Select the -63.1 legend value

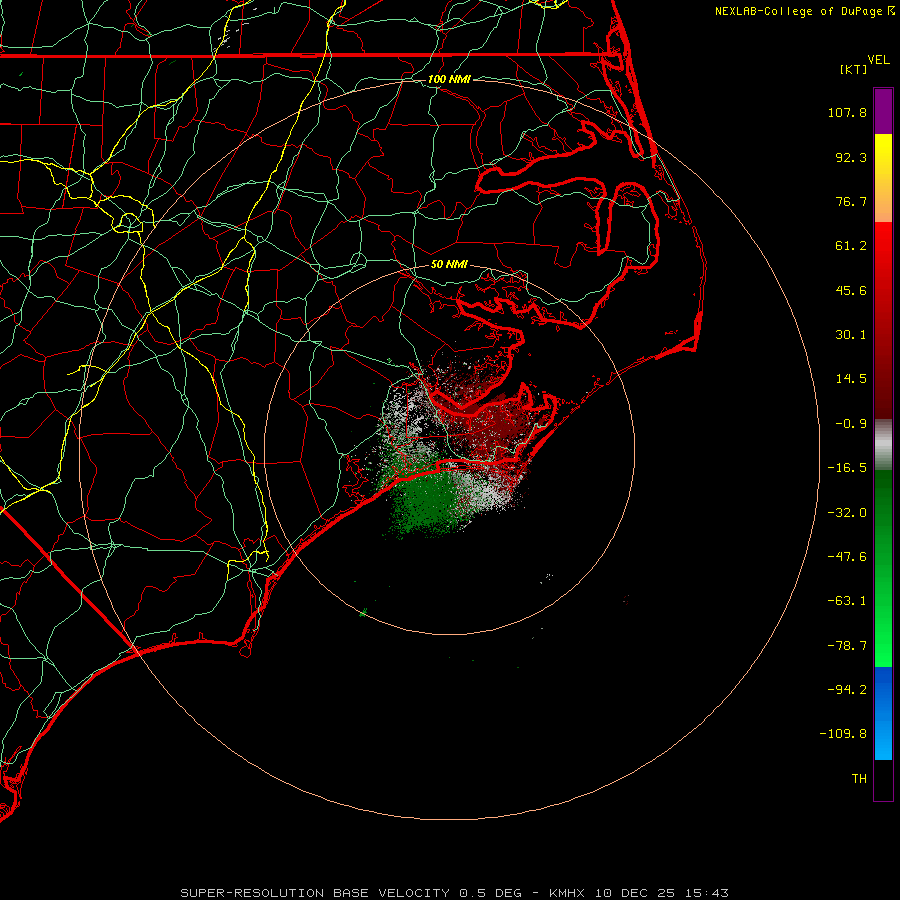[x=847, y=601]
